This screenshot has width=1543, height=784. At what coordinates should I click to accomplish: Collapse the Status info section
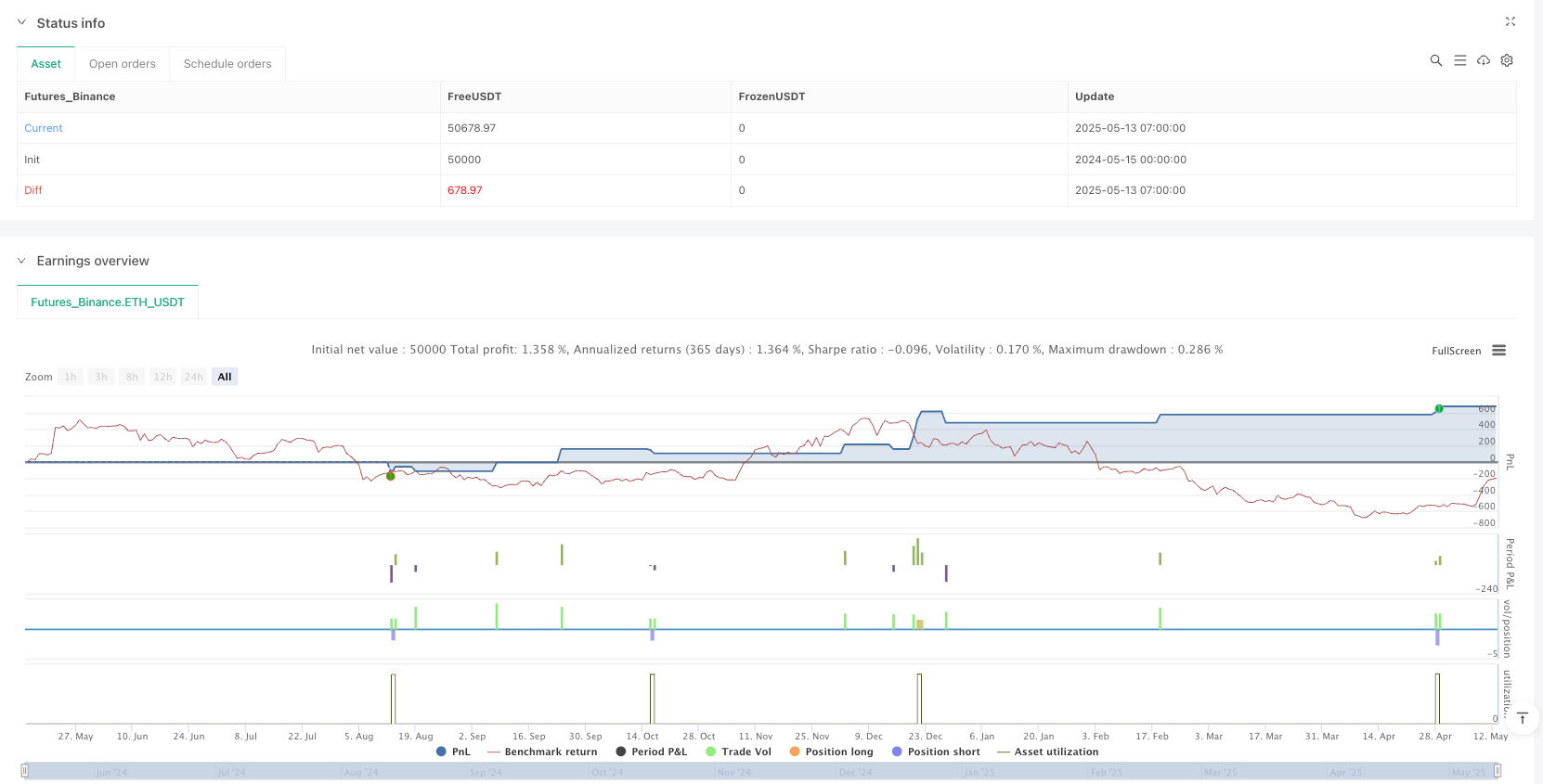(21, 22)
